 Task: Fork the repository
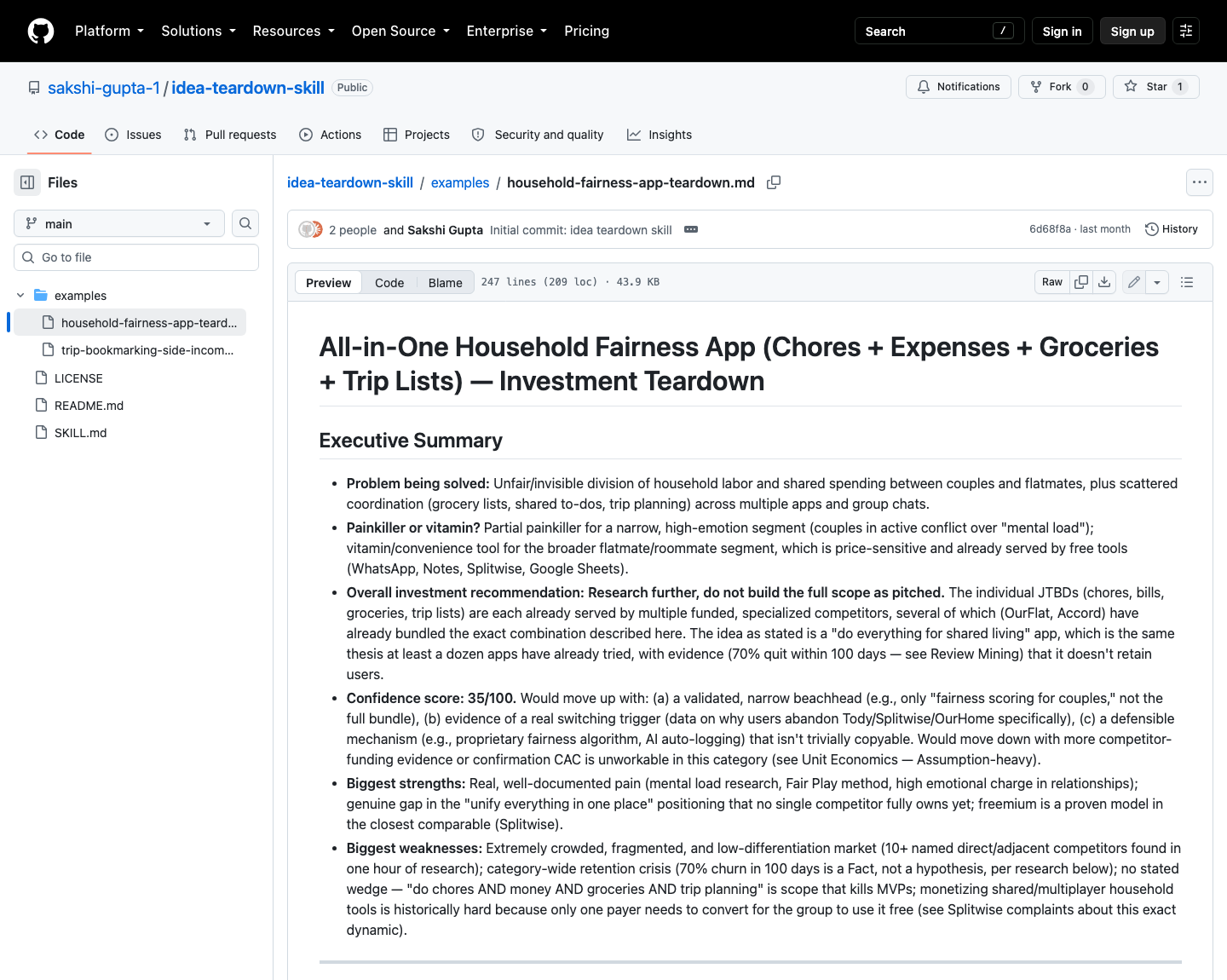(1062, 87)
